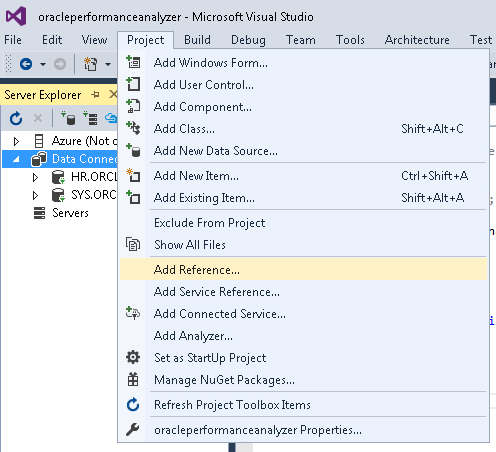Click the HR.ORCL database icon
The image size is (496, 452).
(x=58, y=177)
